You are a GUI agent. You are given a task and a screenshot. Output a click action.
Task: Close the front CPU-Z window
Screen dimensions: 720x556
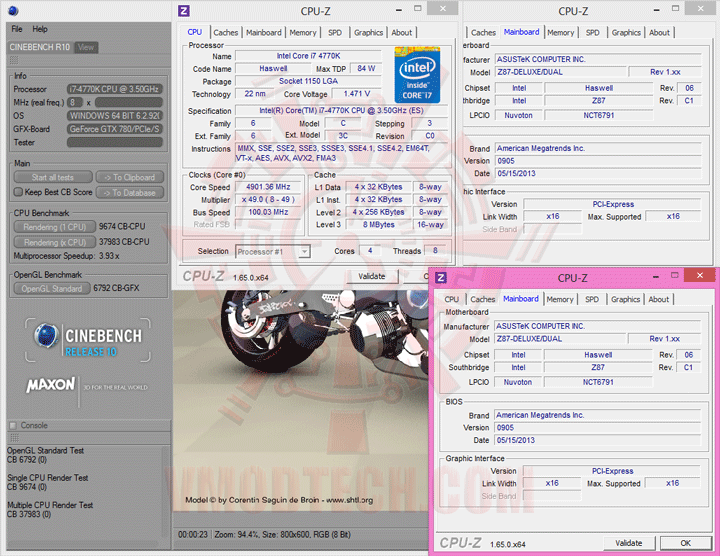tap(699, 275)
